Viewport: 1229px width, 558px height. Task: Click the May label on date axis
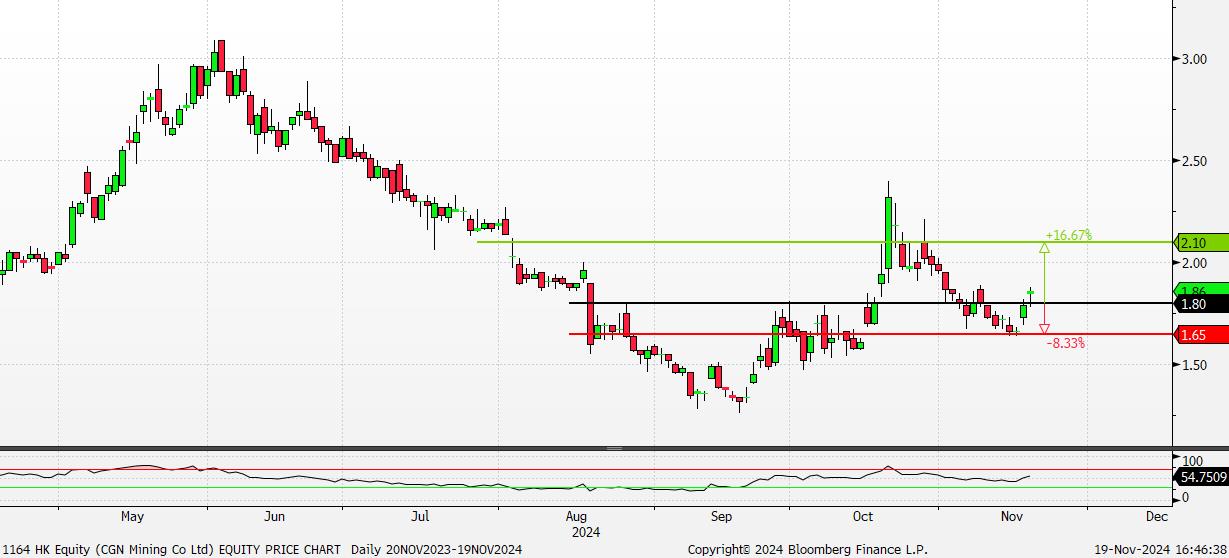tap(132, 517)
